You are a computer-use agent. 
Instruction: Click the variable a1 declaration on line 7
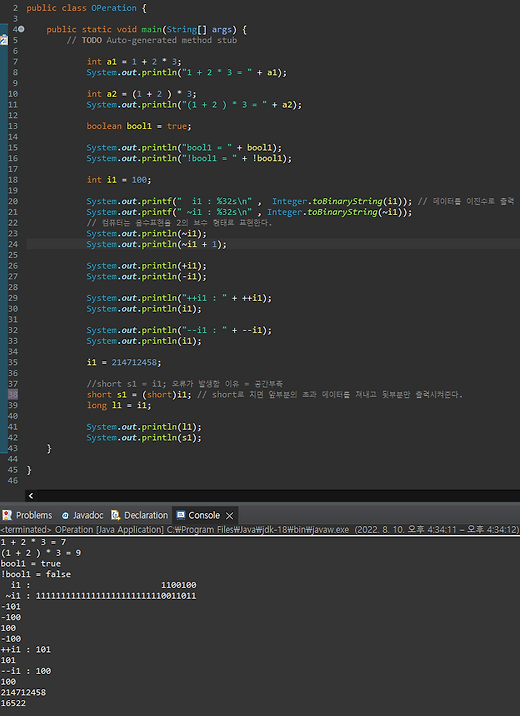[x=111, y=62]
